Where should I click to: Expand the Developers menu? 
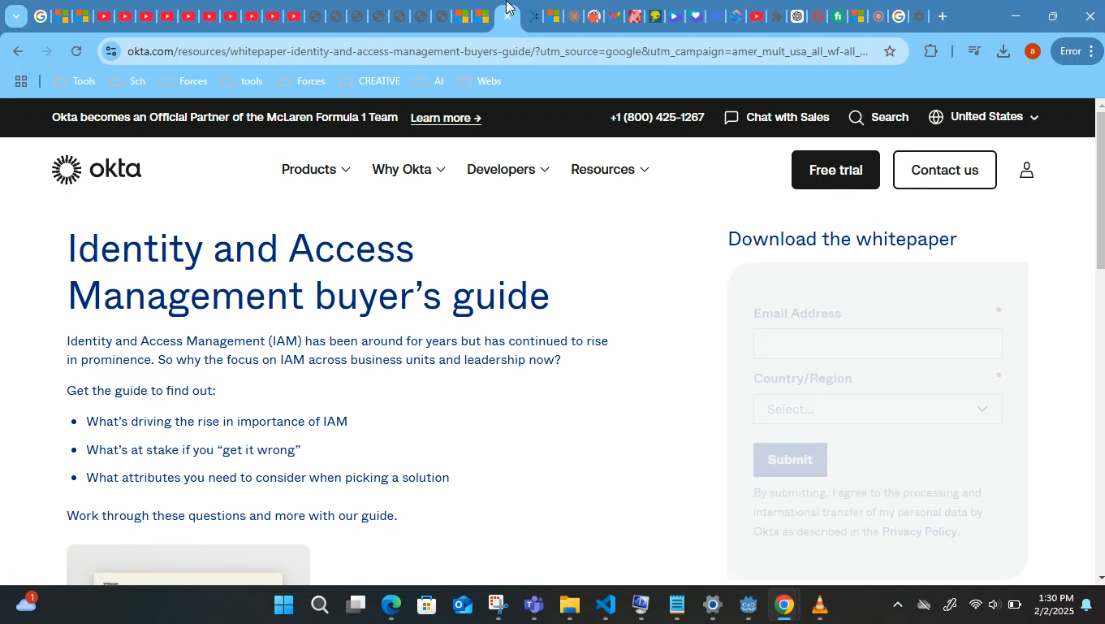[508, 170]
